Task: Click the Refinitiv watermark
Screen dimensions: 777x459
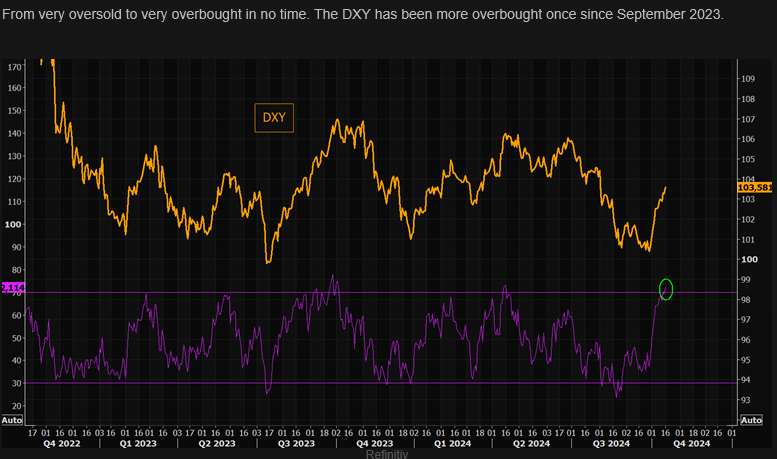Action: [387, 454]
